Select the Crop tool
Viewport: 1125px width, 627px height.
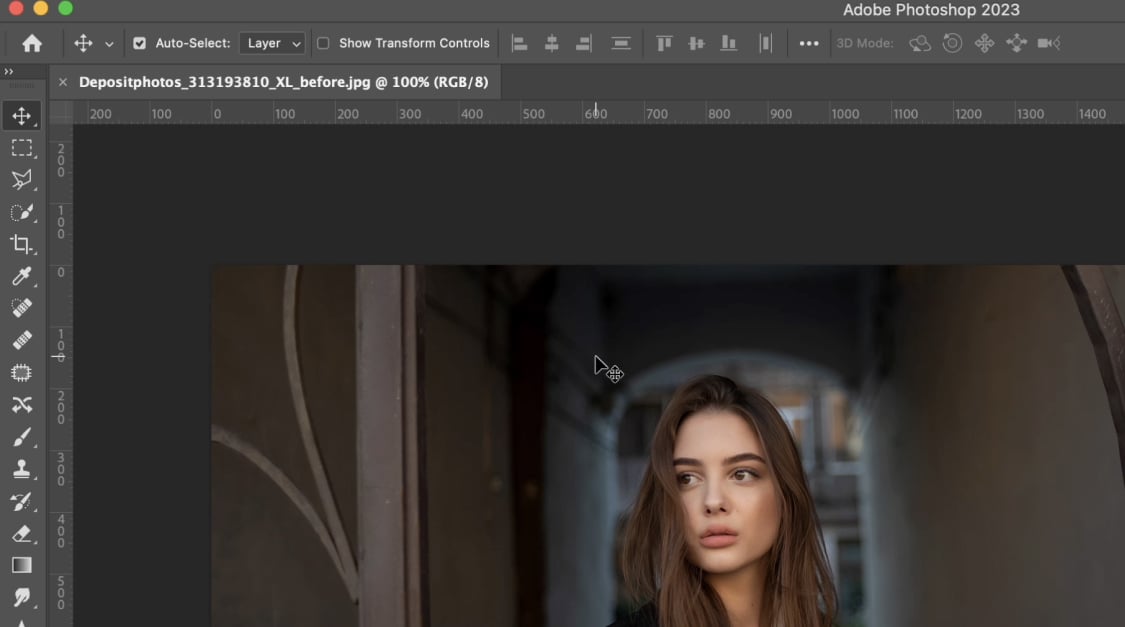coord(22,244)
